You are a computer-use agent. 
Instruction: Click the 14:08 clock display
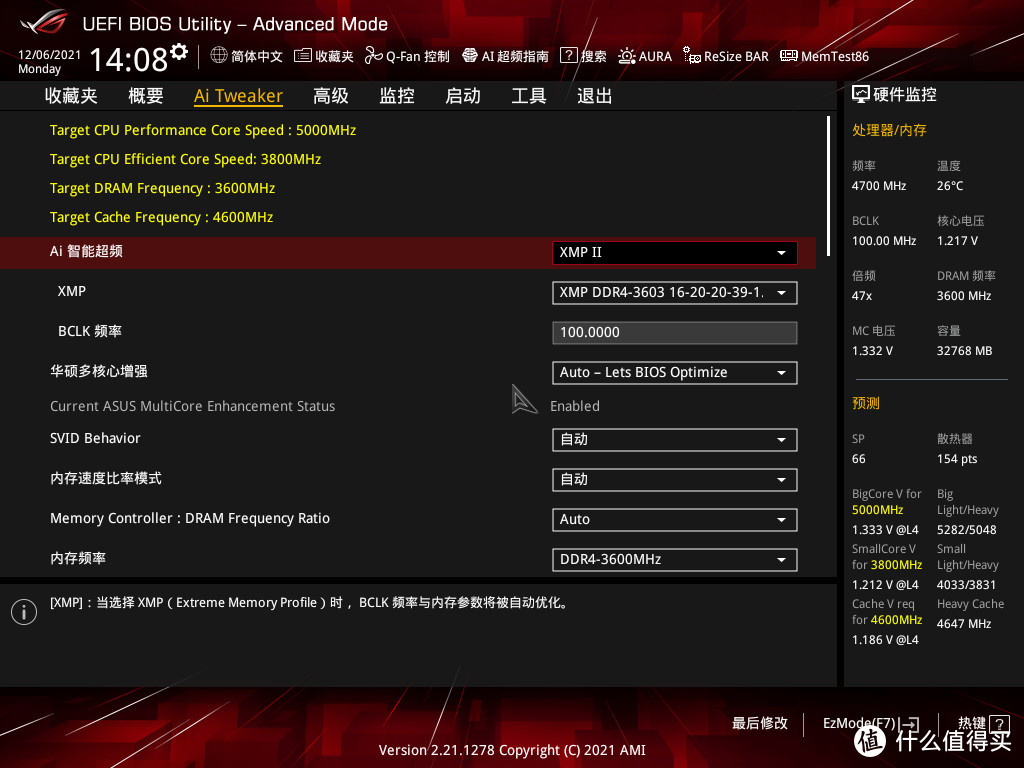point(129,59)
